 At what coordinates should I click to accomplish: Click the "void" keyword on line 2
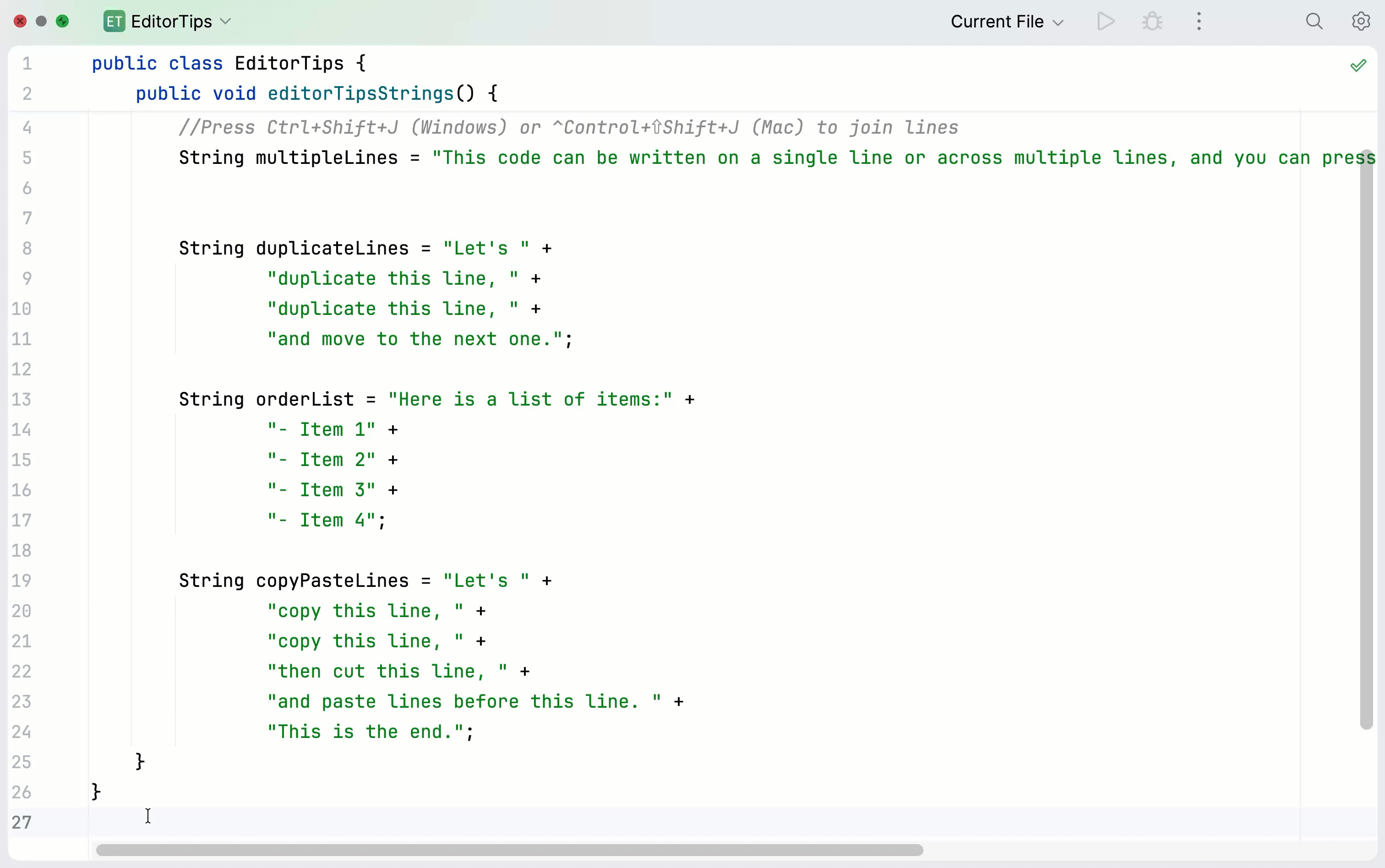coord(234,93)
